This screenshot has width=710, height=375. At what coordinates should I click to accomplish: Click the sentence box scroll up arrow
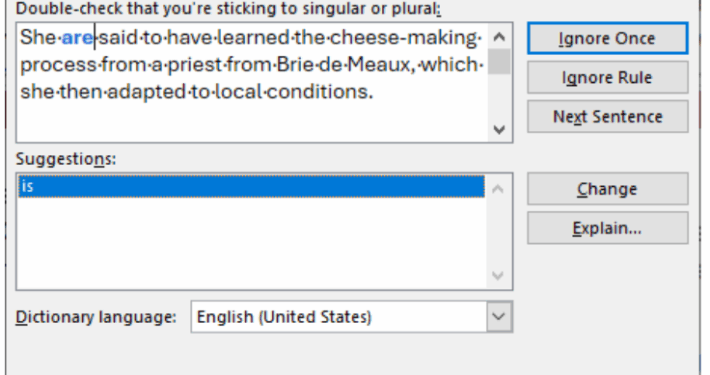(499, 37)
